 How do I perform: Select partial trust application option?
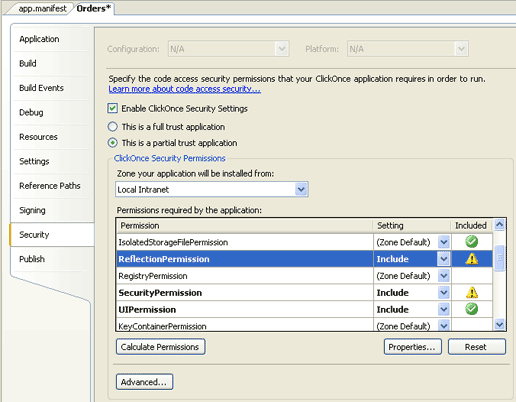113,143
